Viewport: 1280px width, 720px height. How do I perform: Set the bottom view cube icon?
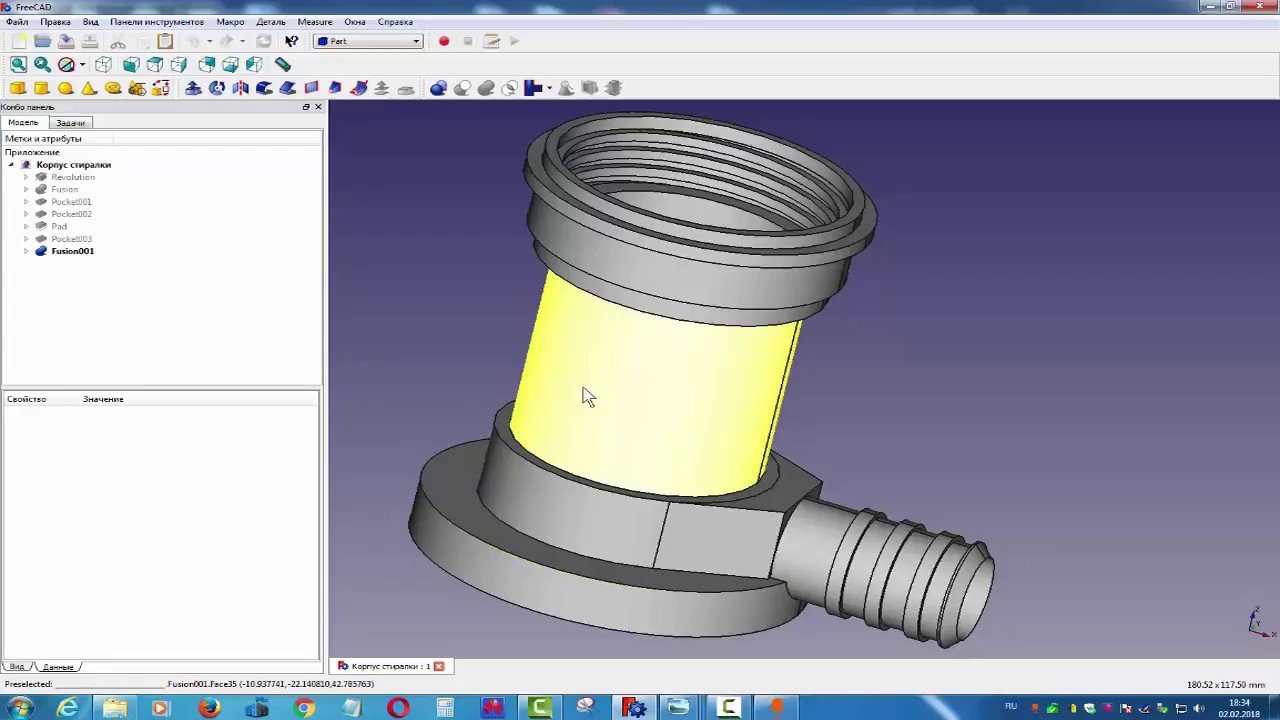(x=231, y=64)
